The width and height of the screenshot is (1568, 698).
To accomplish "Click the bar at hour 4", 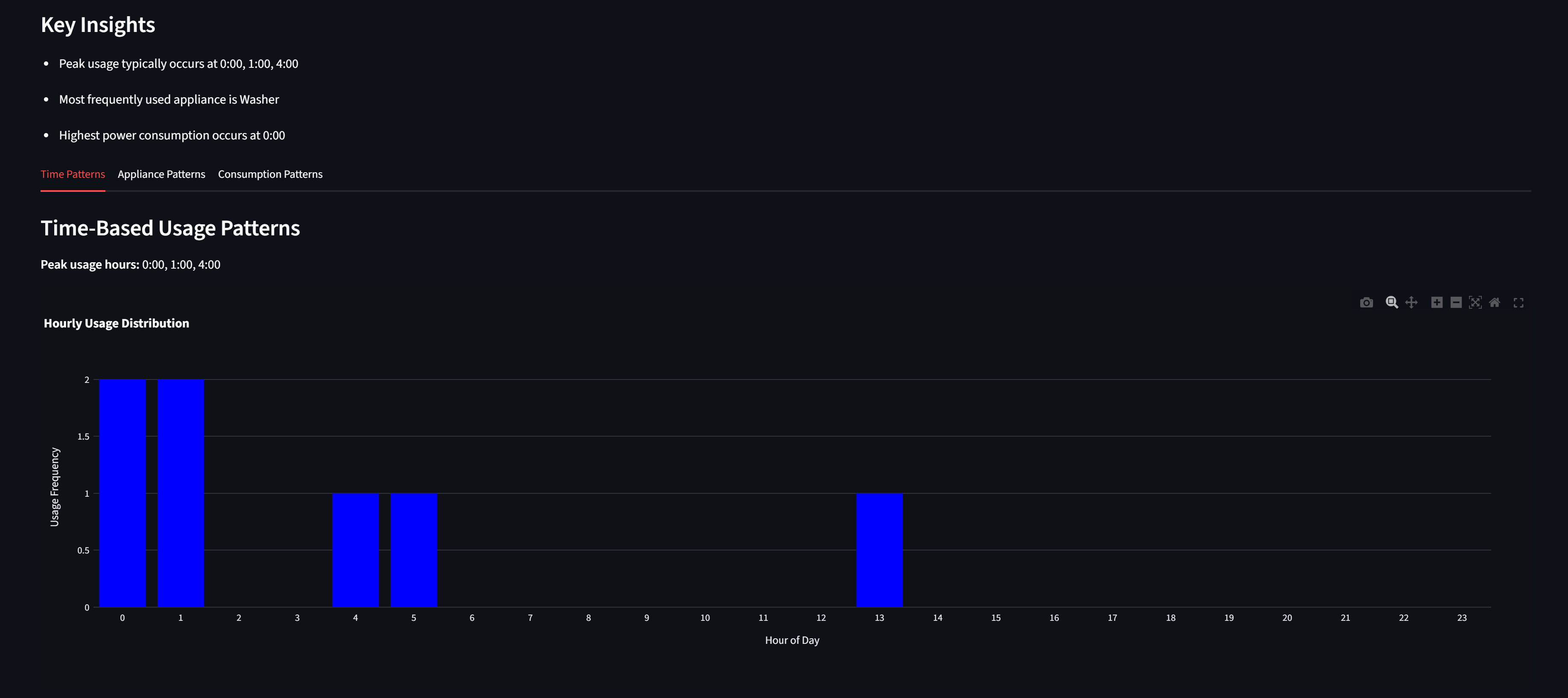I will pos(355,550).
